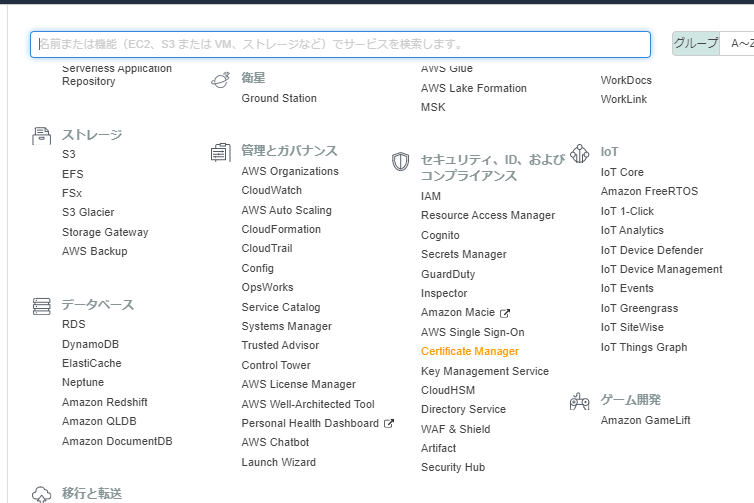This screenshot has height=503, width=754.
Task: Open GuardDuty
Action: (x=448, y=275)
